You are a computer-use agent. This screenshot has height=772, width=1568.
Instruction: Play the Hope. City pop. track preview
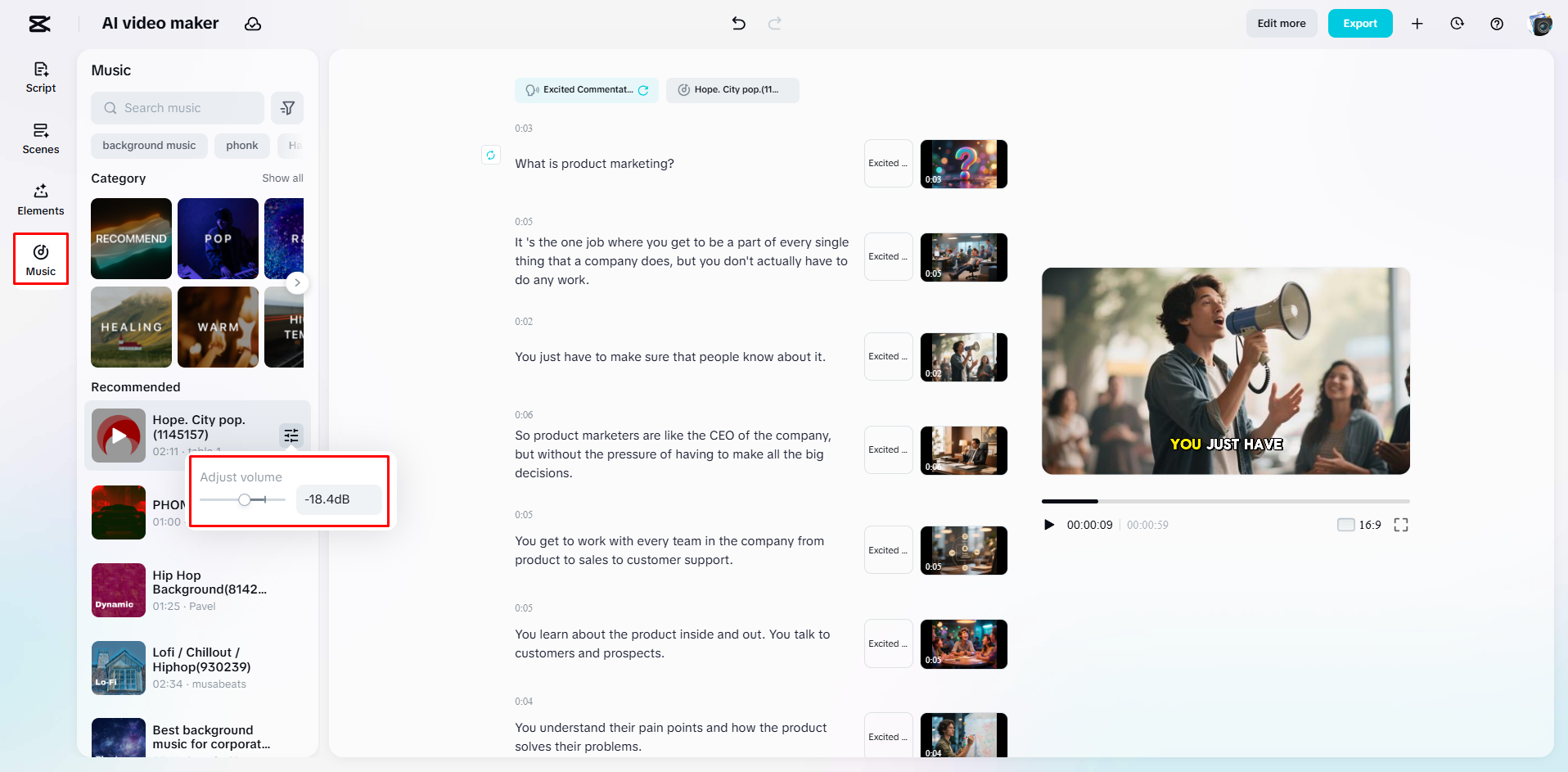[119, 436]
